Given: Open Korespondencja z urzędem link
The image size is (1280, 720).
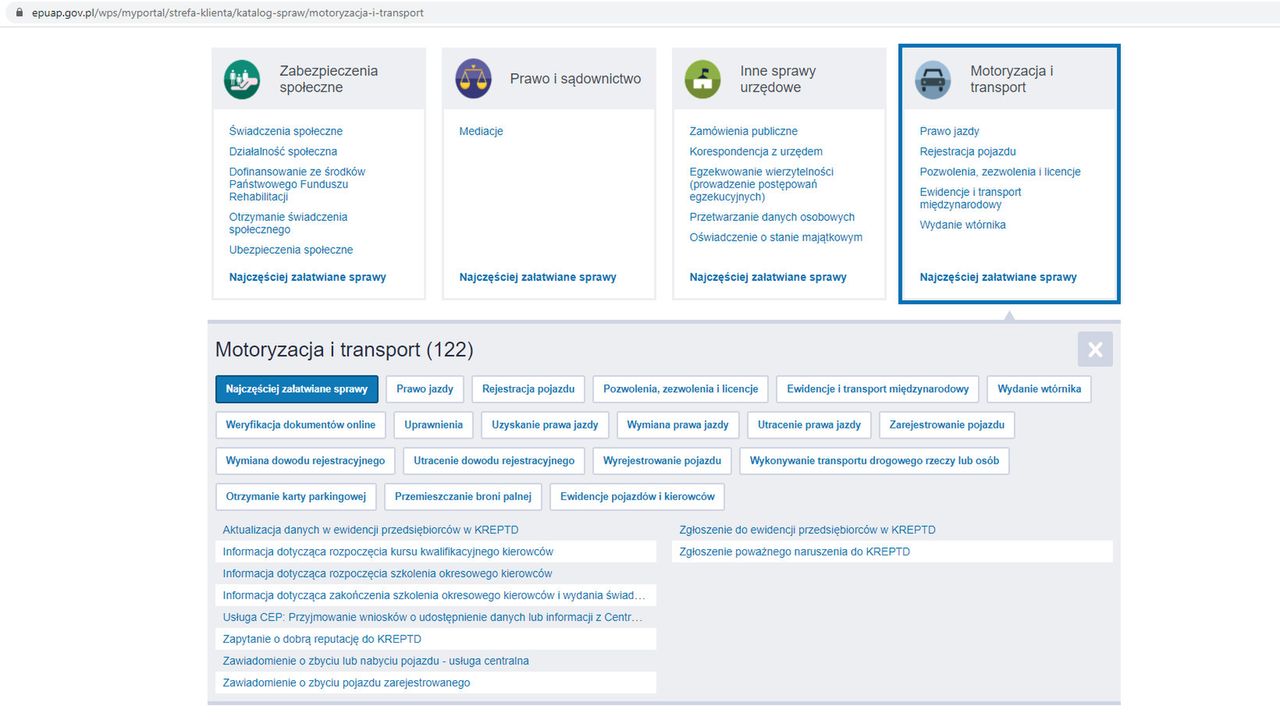Looking at the screenshot, I should click(756, 152).
